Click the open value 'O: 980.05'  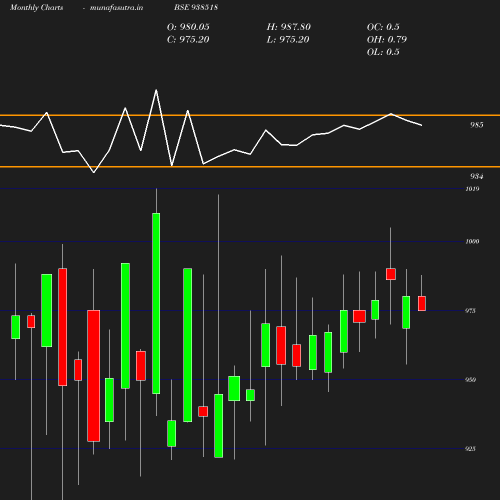point(188,27)
